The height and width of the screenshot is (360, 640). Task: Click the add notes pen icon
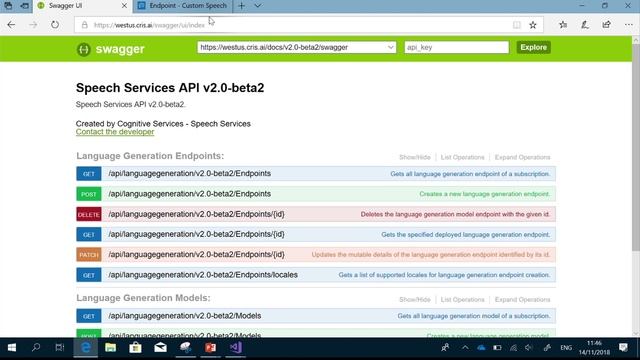pos(585,25)
